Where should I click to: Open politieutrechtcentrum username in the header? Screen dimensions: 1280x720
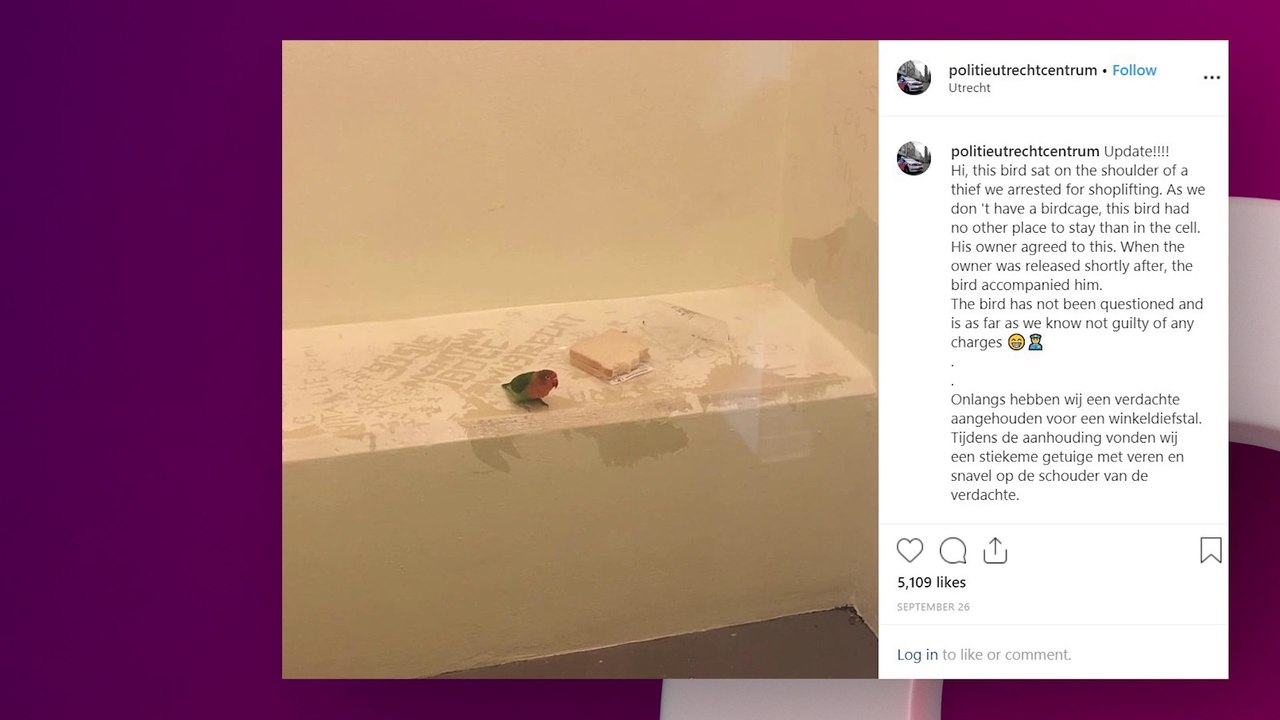click(x=1022, y=70)
